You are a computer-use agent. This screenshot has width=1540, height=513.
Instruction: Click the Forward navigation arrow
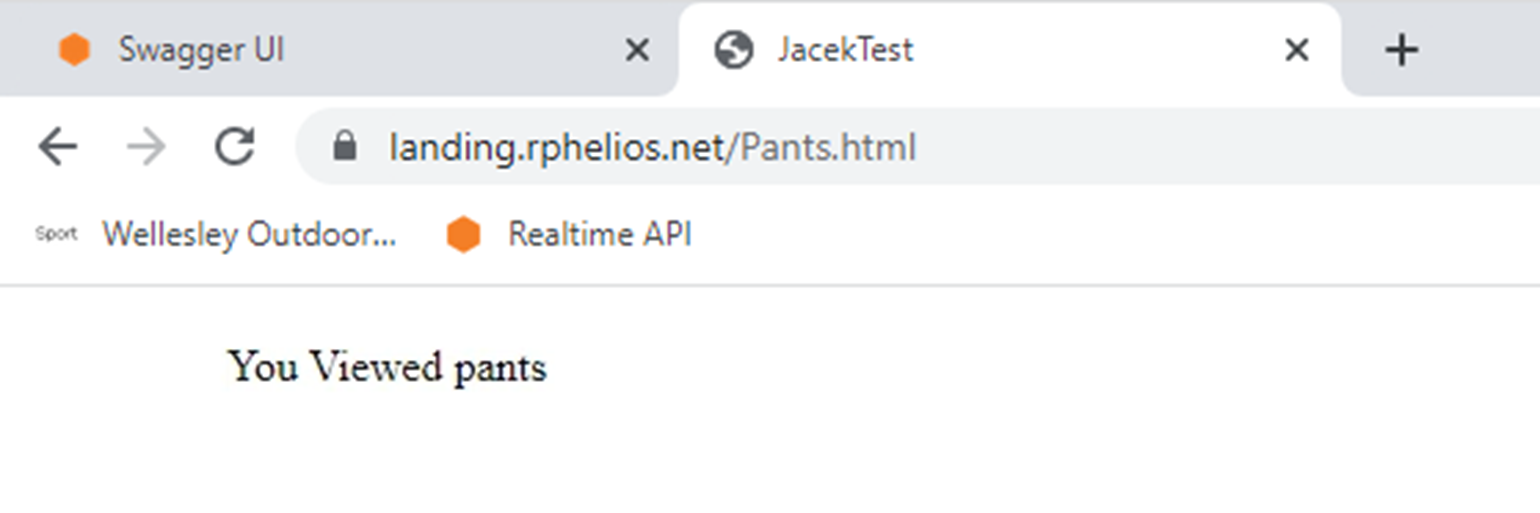pos(146,148)
